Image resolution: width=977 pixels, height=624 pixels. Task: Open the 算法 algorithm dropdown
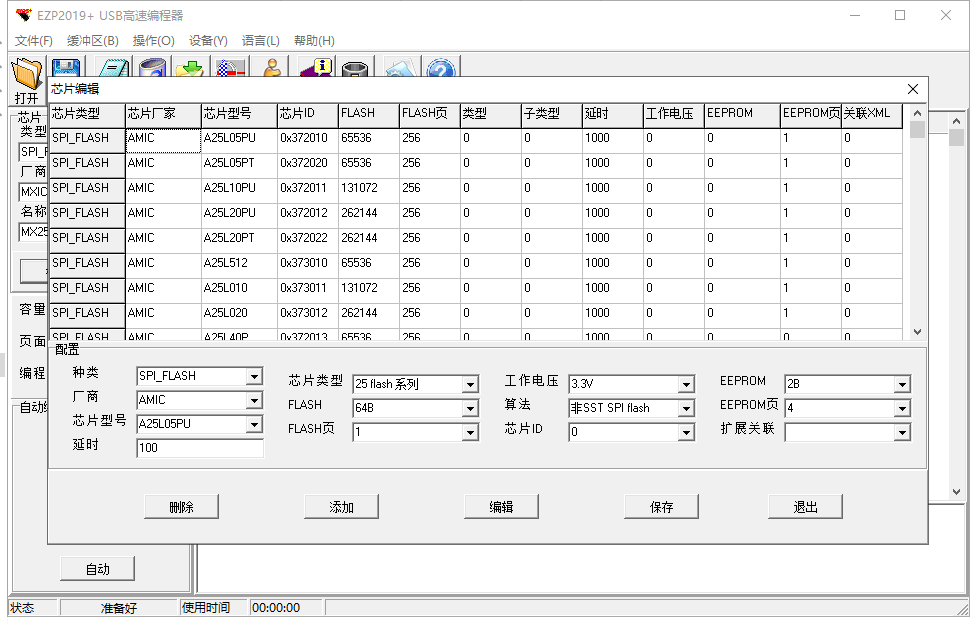pyautogui.click(x=685, y=408)
